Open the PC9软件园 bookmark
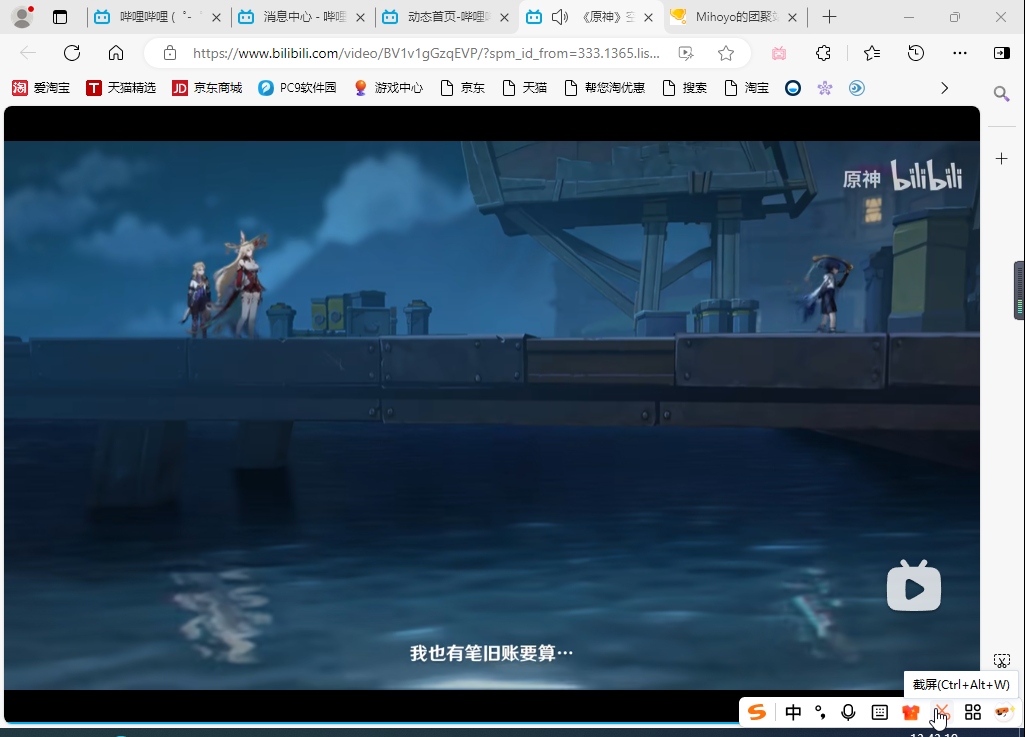1025x737 pixels. pyautogui.click(x=297, y=88)
